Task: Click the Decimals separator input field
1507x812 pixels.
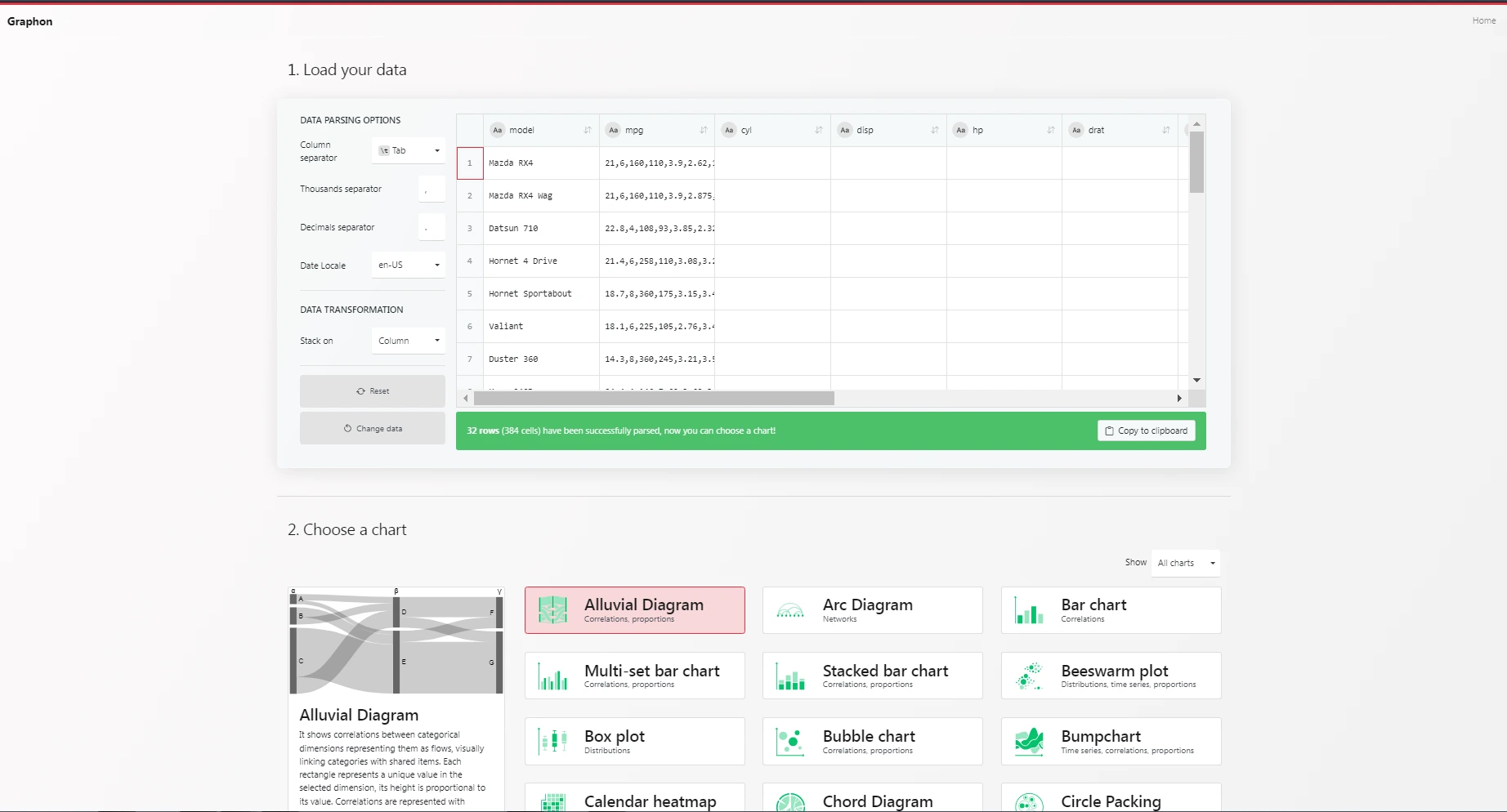Action: pos(432,227)
